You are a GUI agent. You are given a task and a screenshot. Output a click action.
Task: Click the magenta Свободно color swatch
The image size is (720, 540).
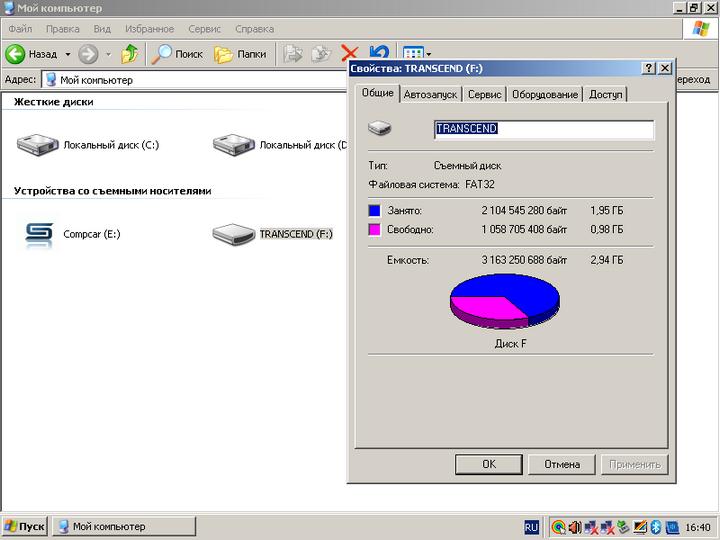(x=375, y=230)
